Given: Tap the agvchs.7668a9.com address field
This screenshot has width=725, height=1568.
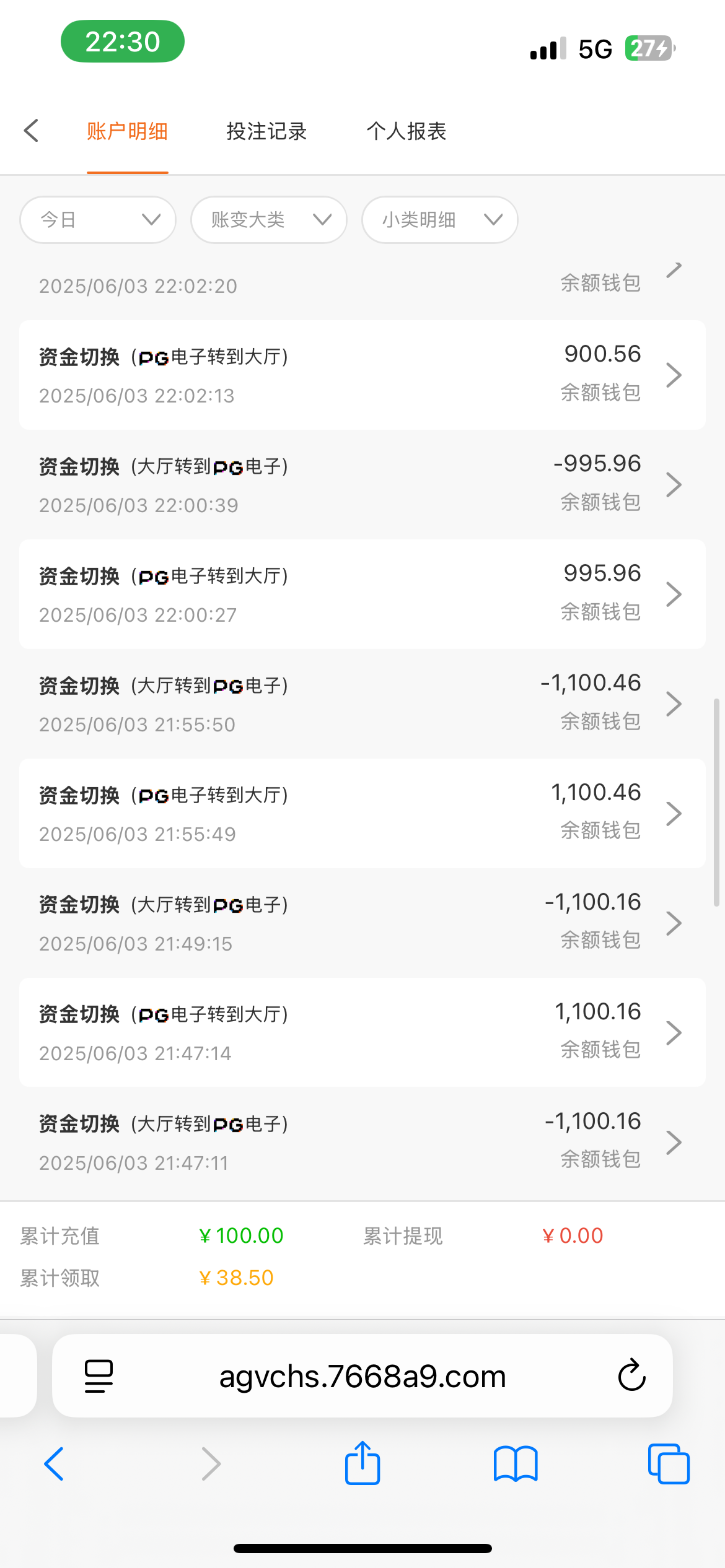Looking at the screenshot, I should [362, 1375].
